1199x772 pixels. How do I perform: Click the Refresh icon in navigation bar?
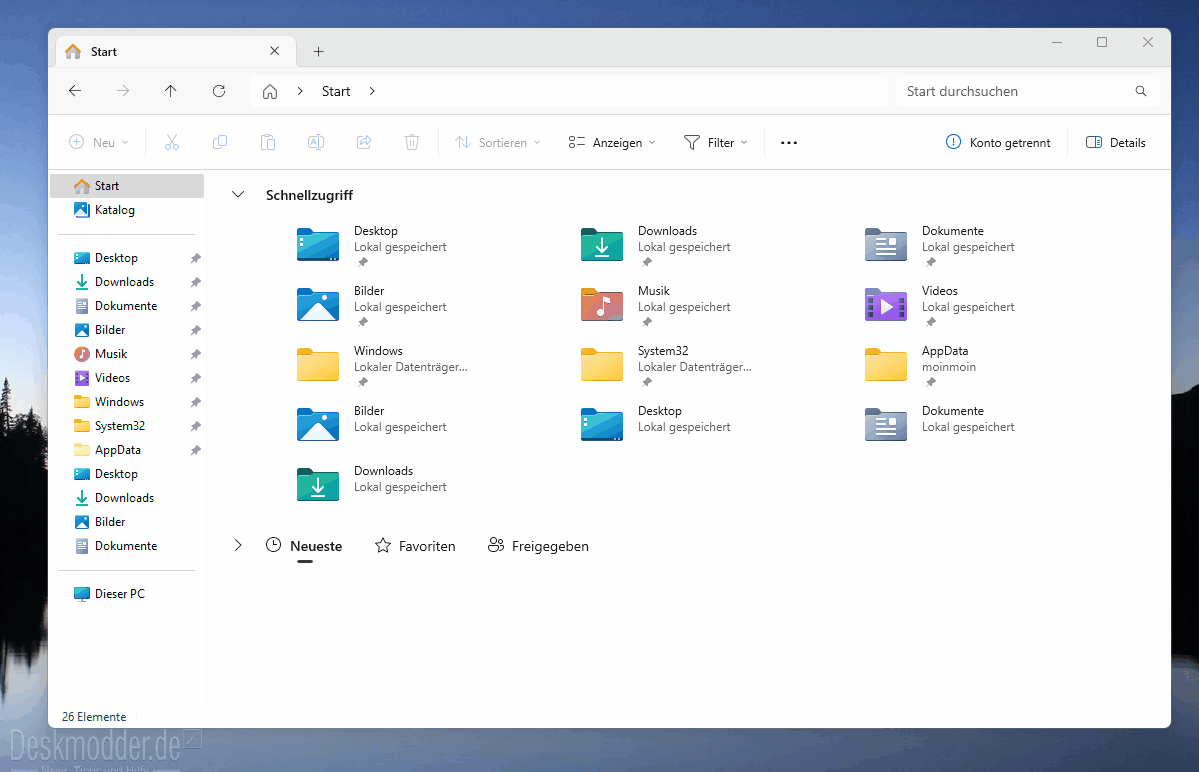point(219,91)
